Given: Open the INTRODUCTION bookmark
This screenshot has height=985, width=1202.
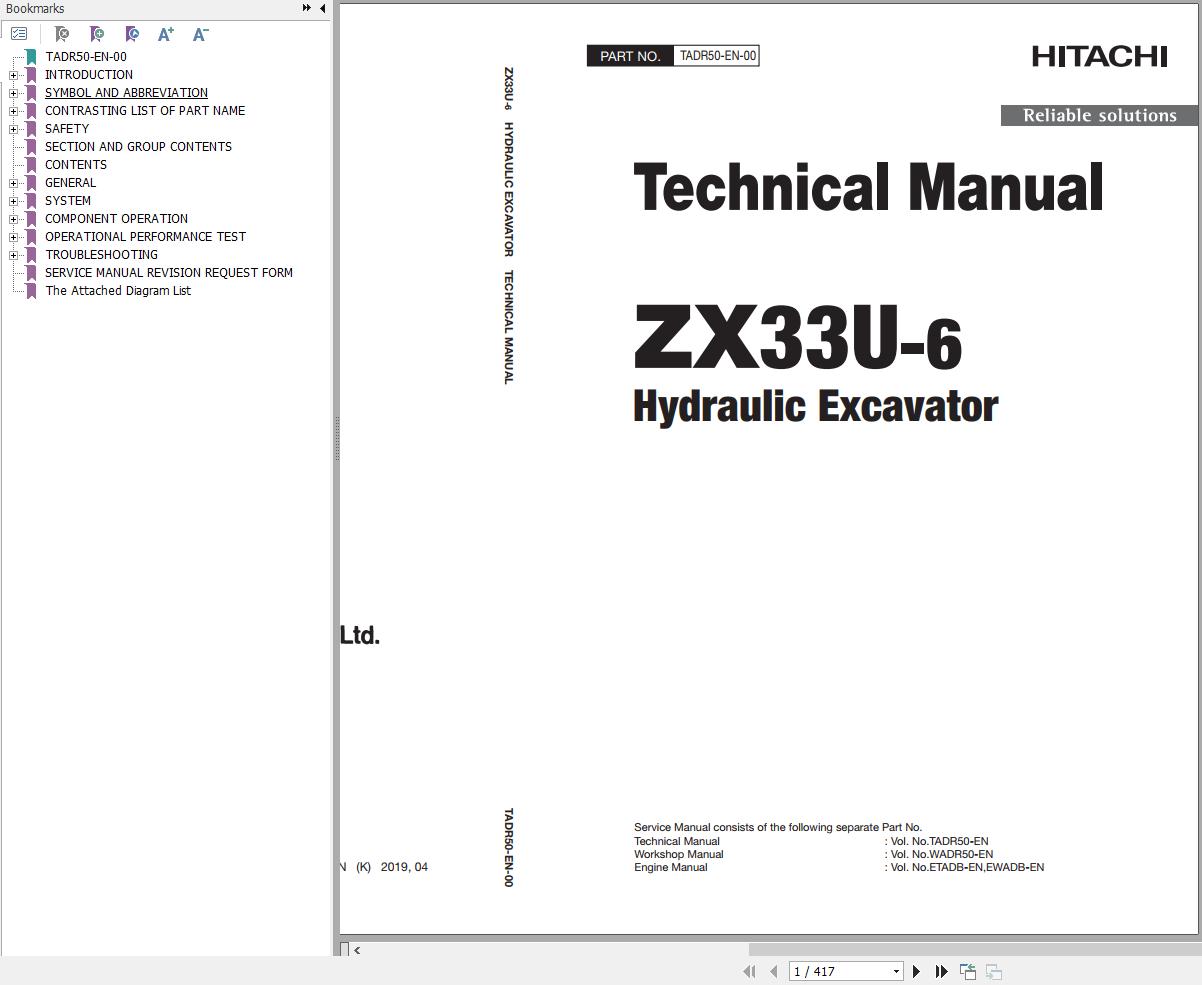Looking at the screenshot, I should pyautogui.click(x=89, y=75).
